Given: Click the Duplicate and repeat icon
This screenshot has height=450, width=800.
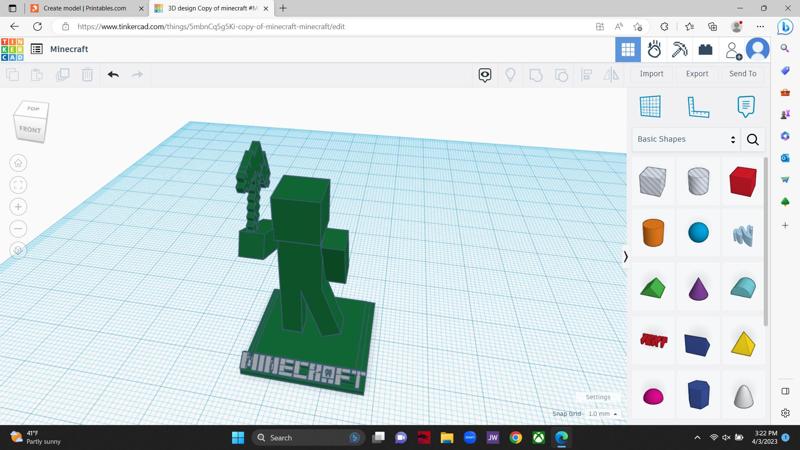Looking at the screenshot, I should [62, 75].
